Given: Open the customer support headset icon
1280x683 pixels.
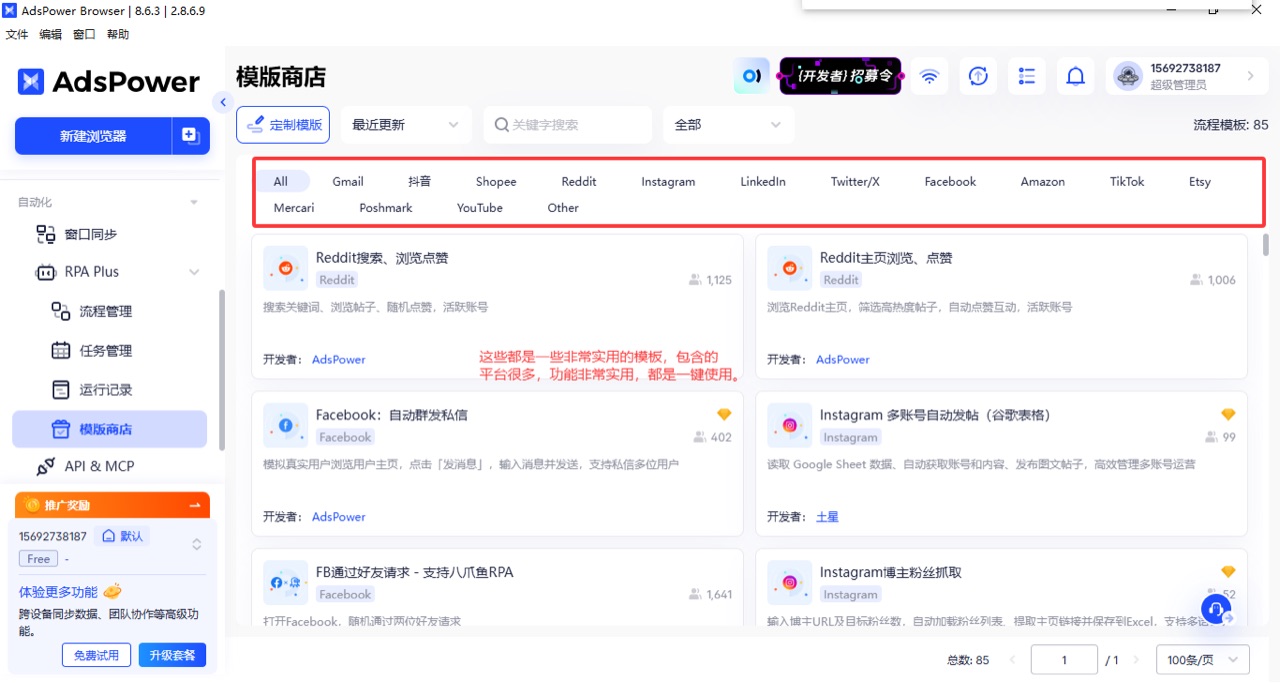Looking at the screenshot, I should [x=1216, y=609].
